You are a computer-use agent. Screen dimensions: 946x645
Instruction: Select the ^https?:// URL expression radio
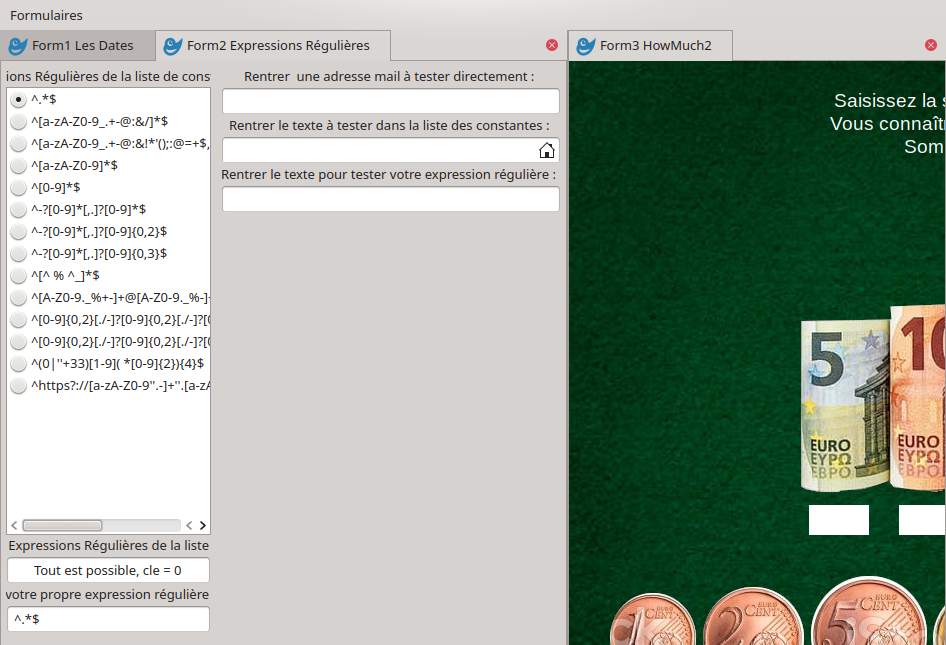pos(18,386)
